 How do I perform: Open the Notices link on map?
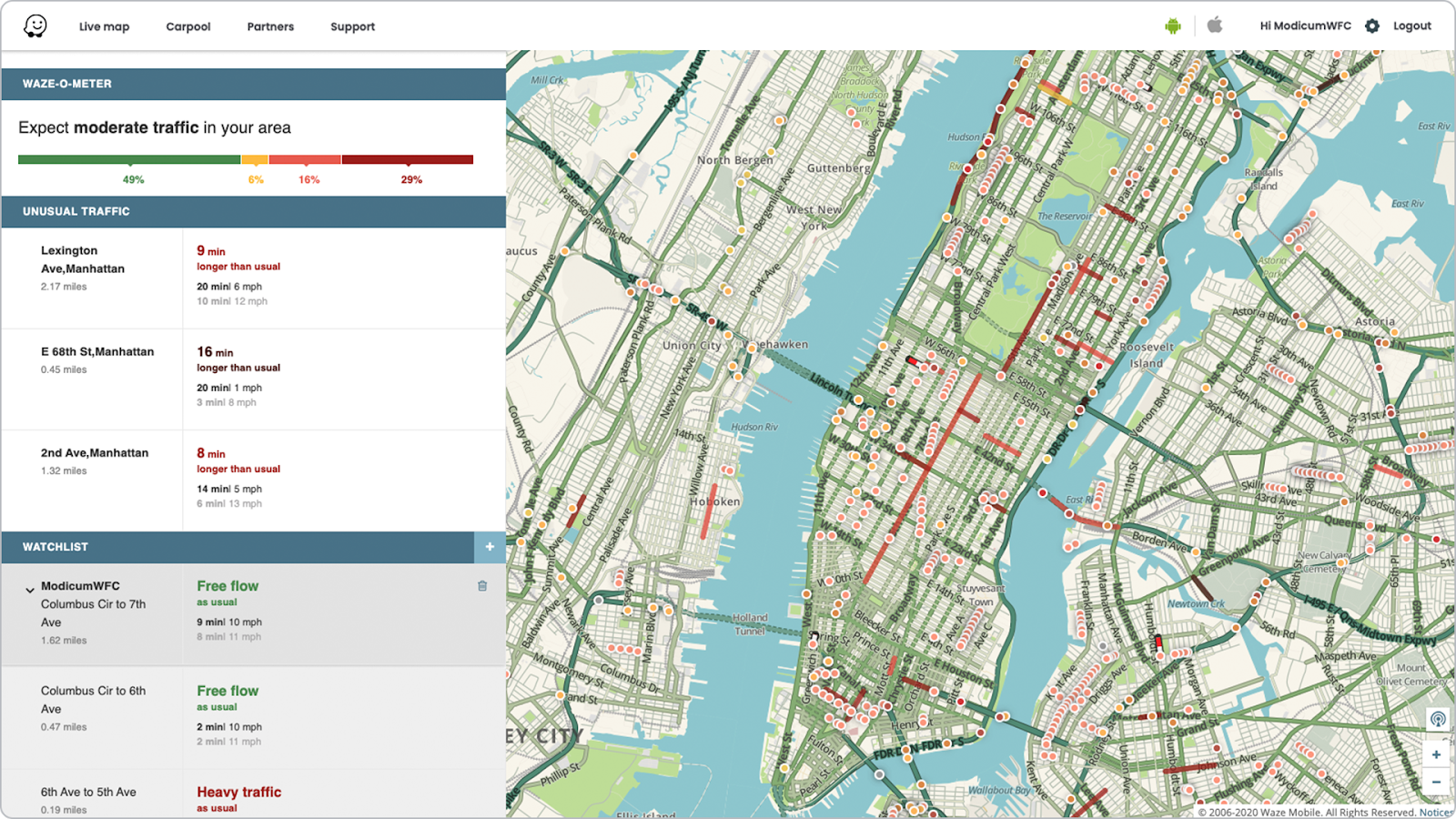coord(1435,813)
